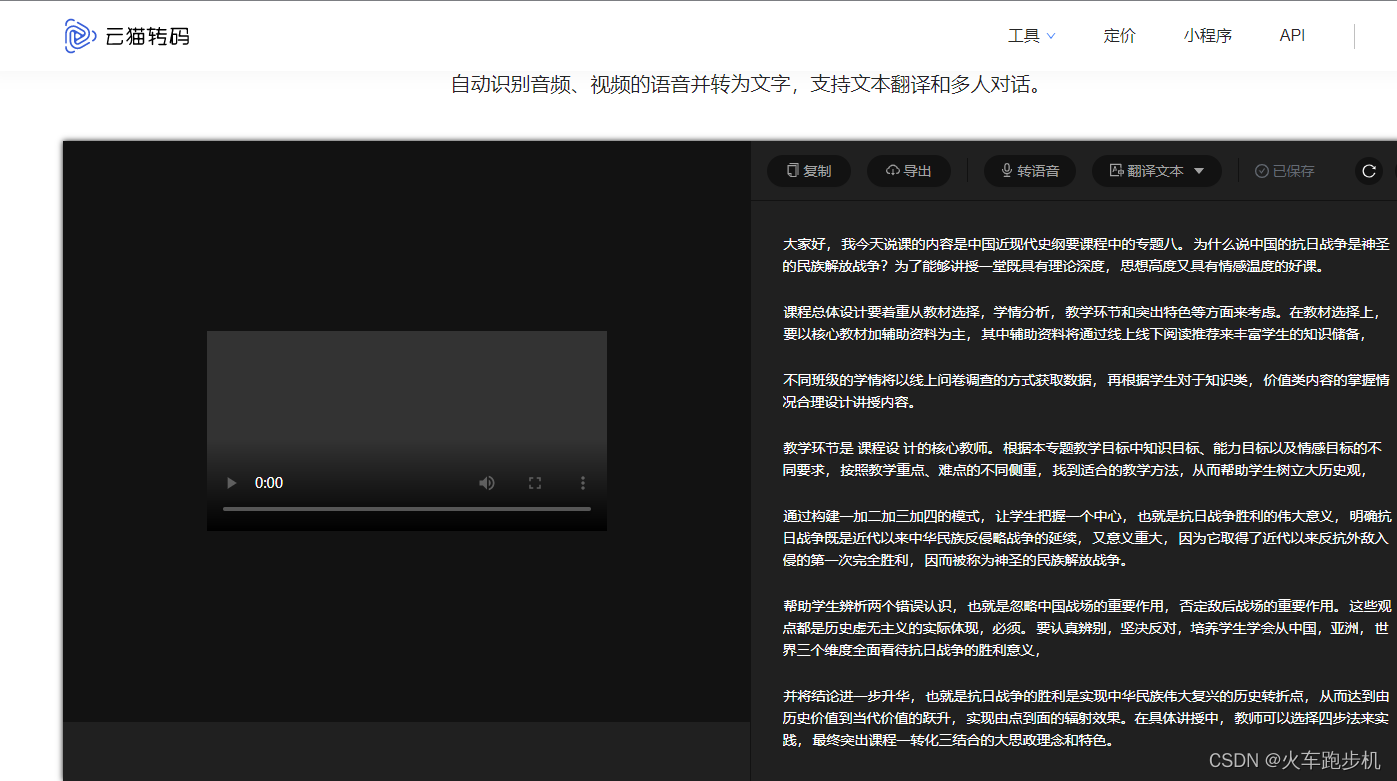The width and height of the screenshot is (1397, 781).
Task: Click the 已保存 status indicator
Action: (1285, 171)
